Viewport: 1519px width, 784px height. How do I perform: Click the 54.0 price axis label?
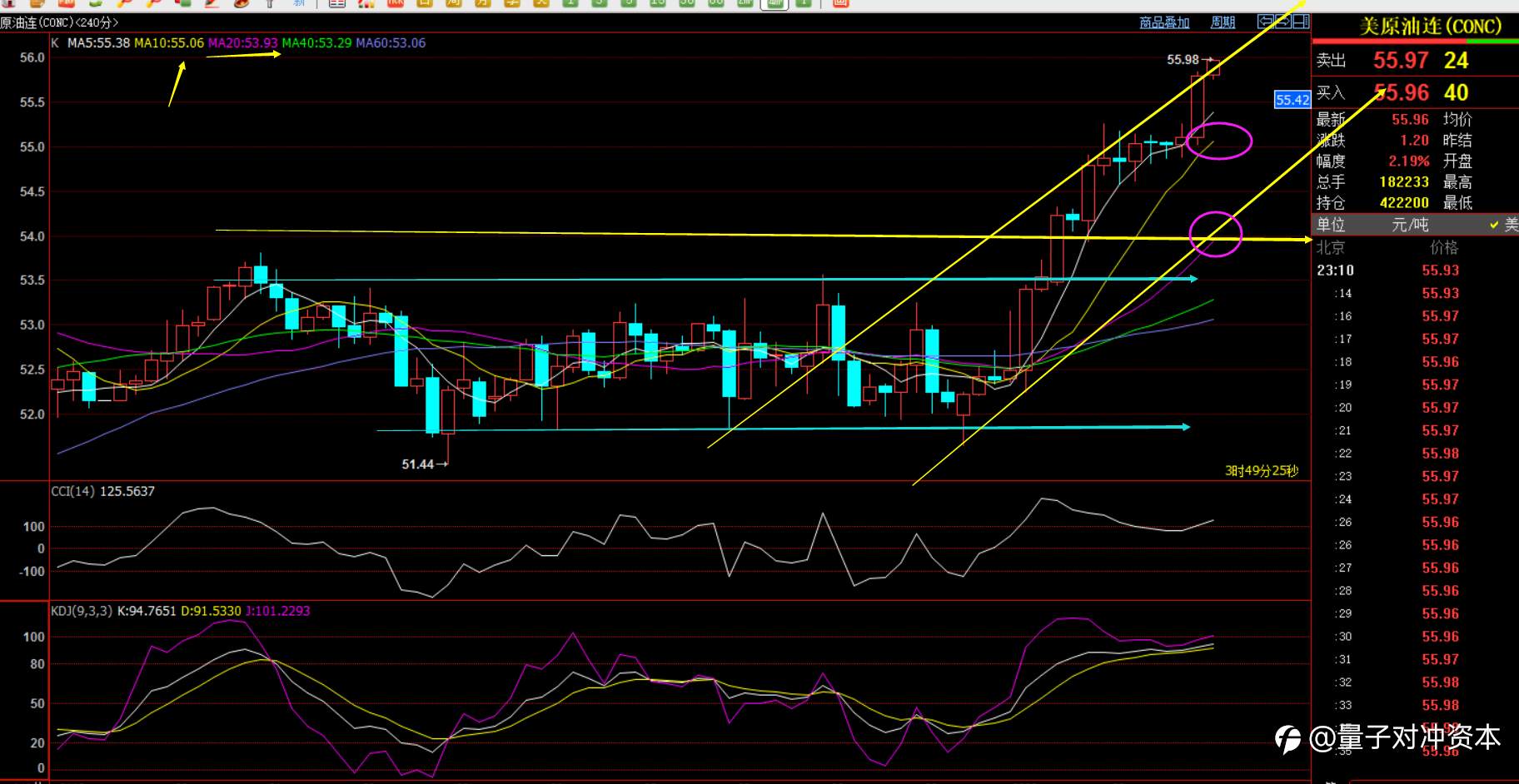click(x=32, y=237)
